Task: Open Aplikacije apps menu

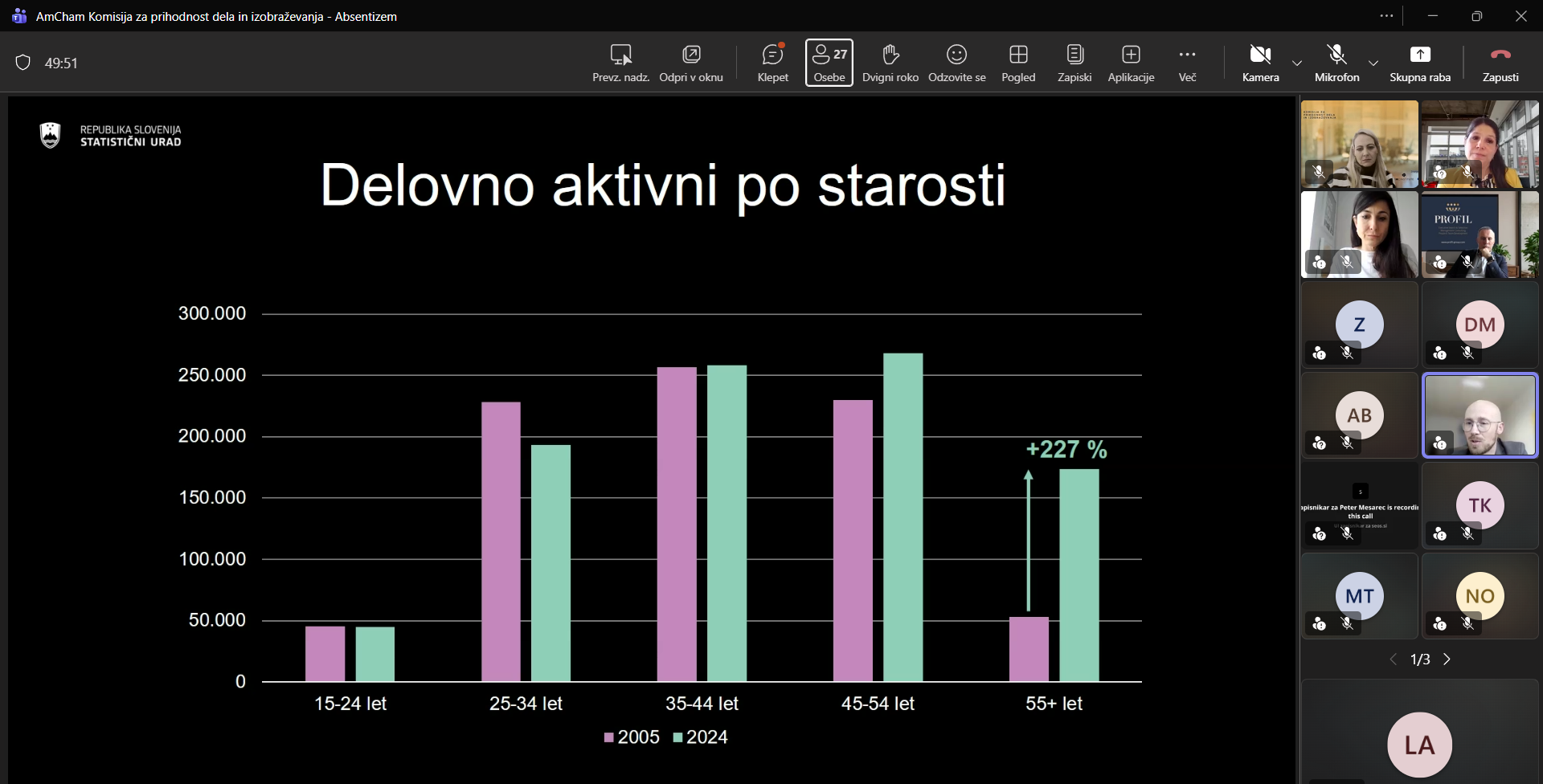Action: point(1131,63)
